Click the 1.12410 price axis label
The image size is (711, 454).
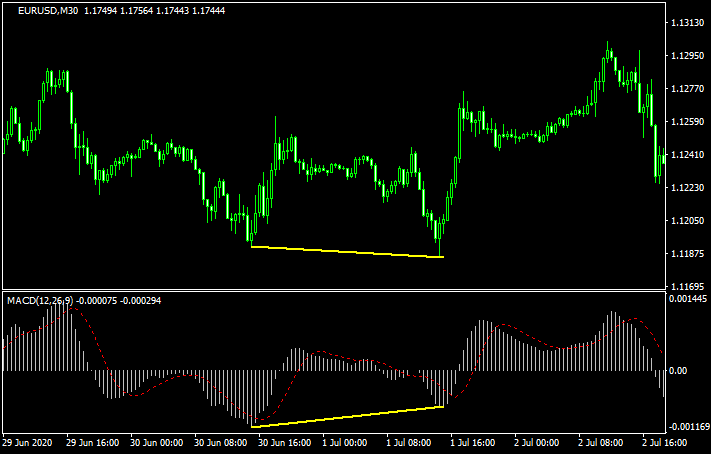[x=688, y=155]
